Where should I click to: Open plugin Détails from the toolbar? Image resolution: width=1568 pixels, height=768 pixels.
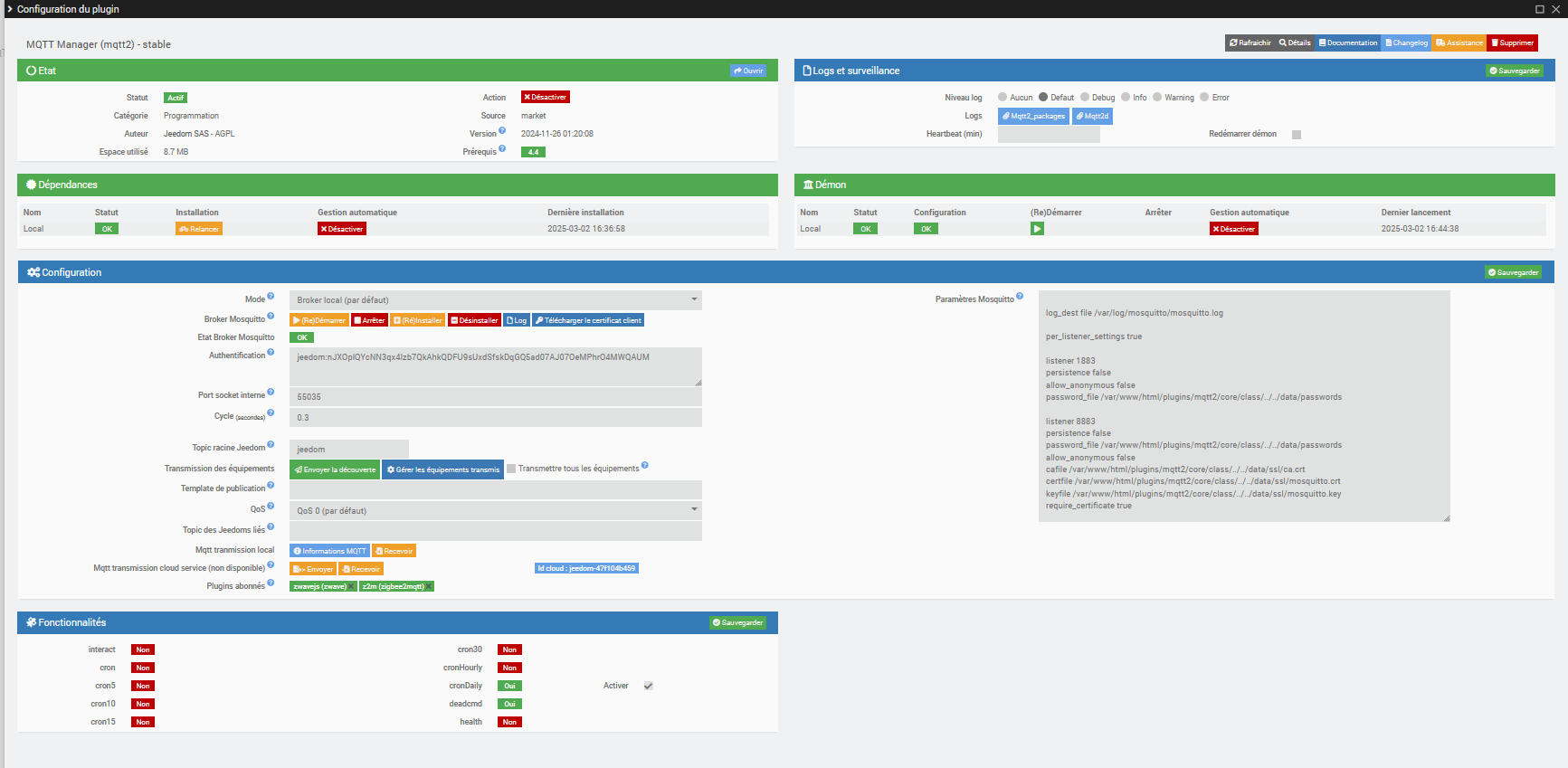[1295, 43]
